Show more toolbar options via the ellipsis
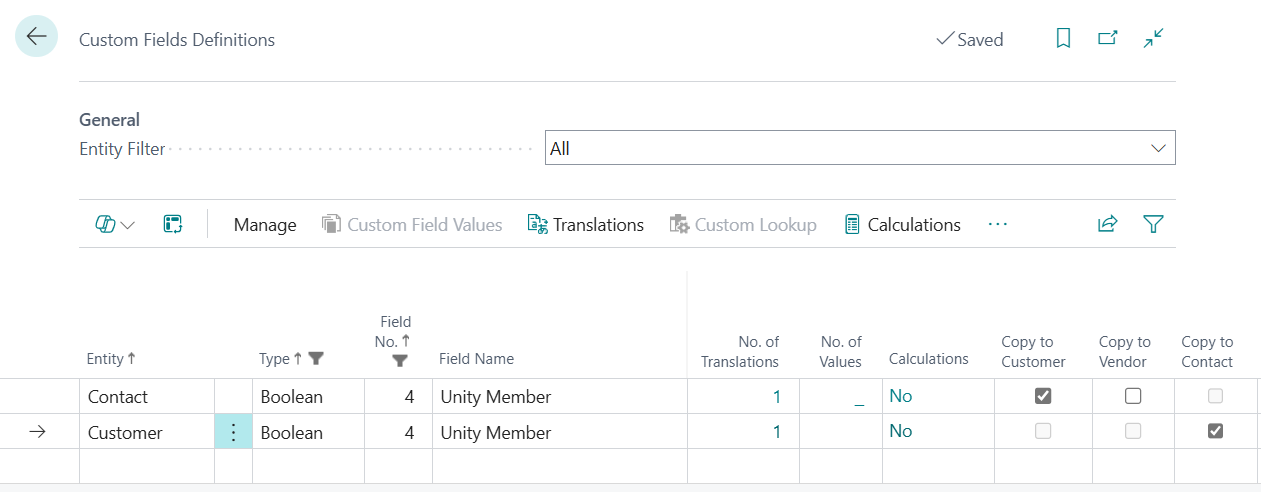The height and width of the screenshot is (492, 1261). 997,225
